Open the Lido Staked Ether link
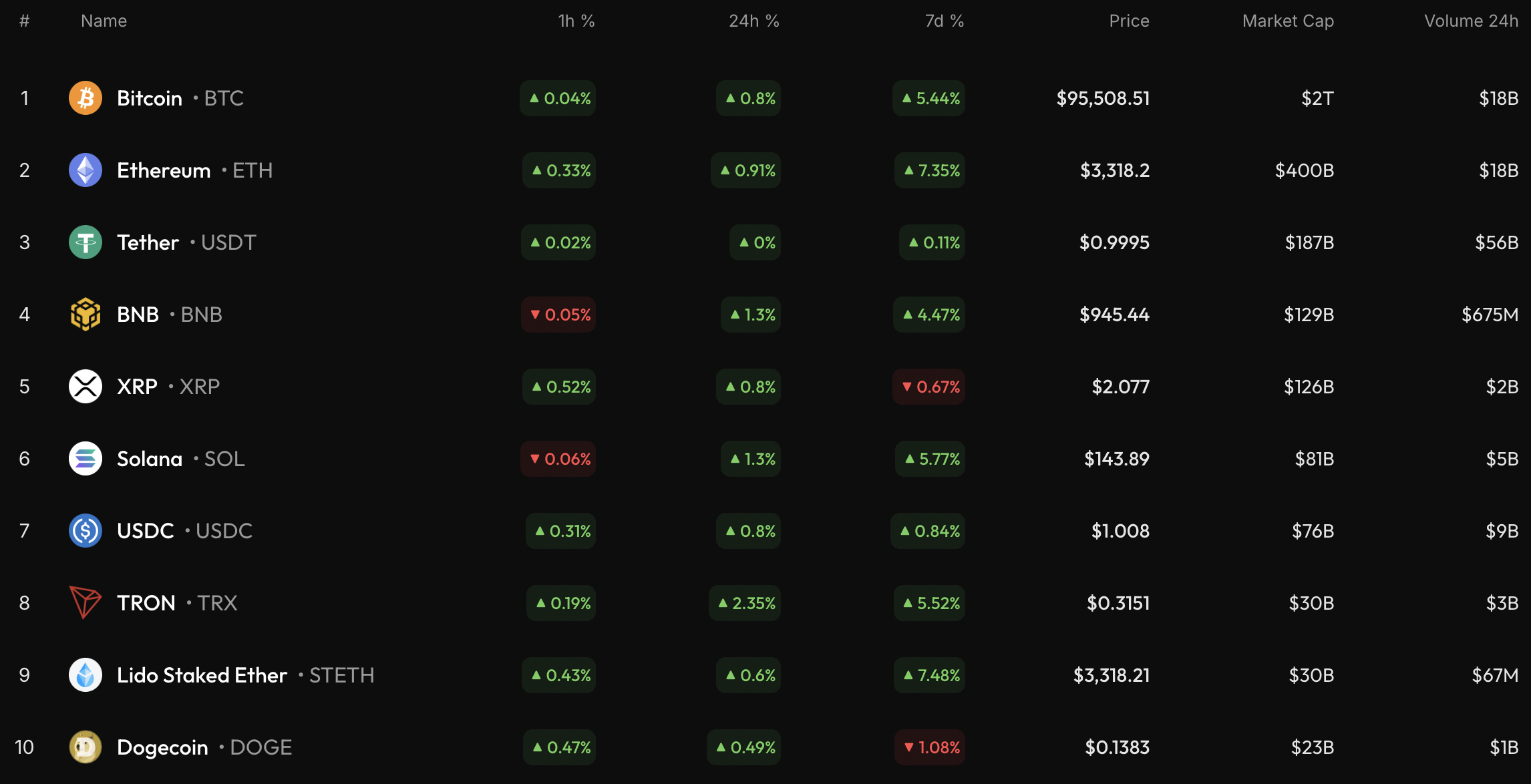This screenshot has height=784, width=1531. tap(202, 675)
